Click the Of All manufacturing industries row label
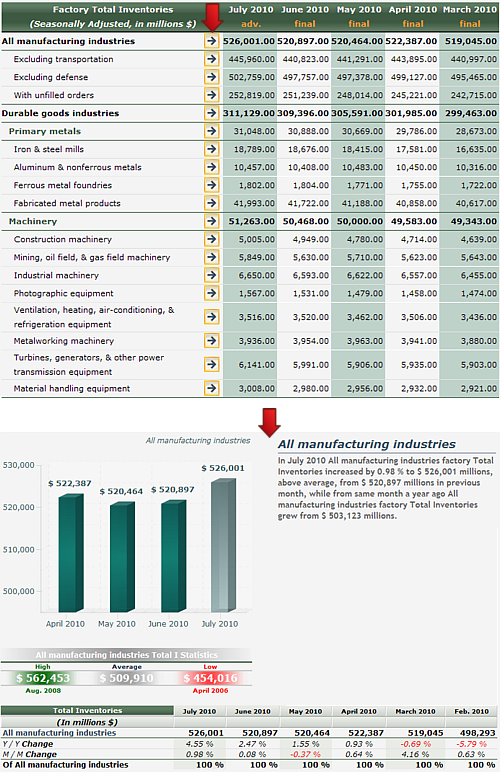 coord(65,765)
